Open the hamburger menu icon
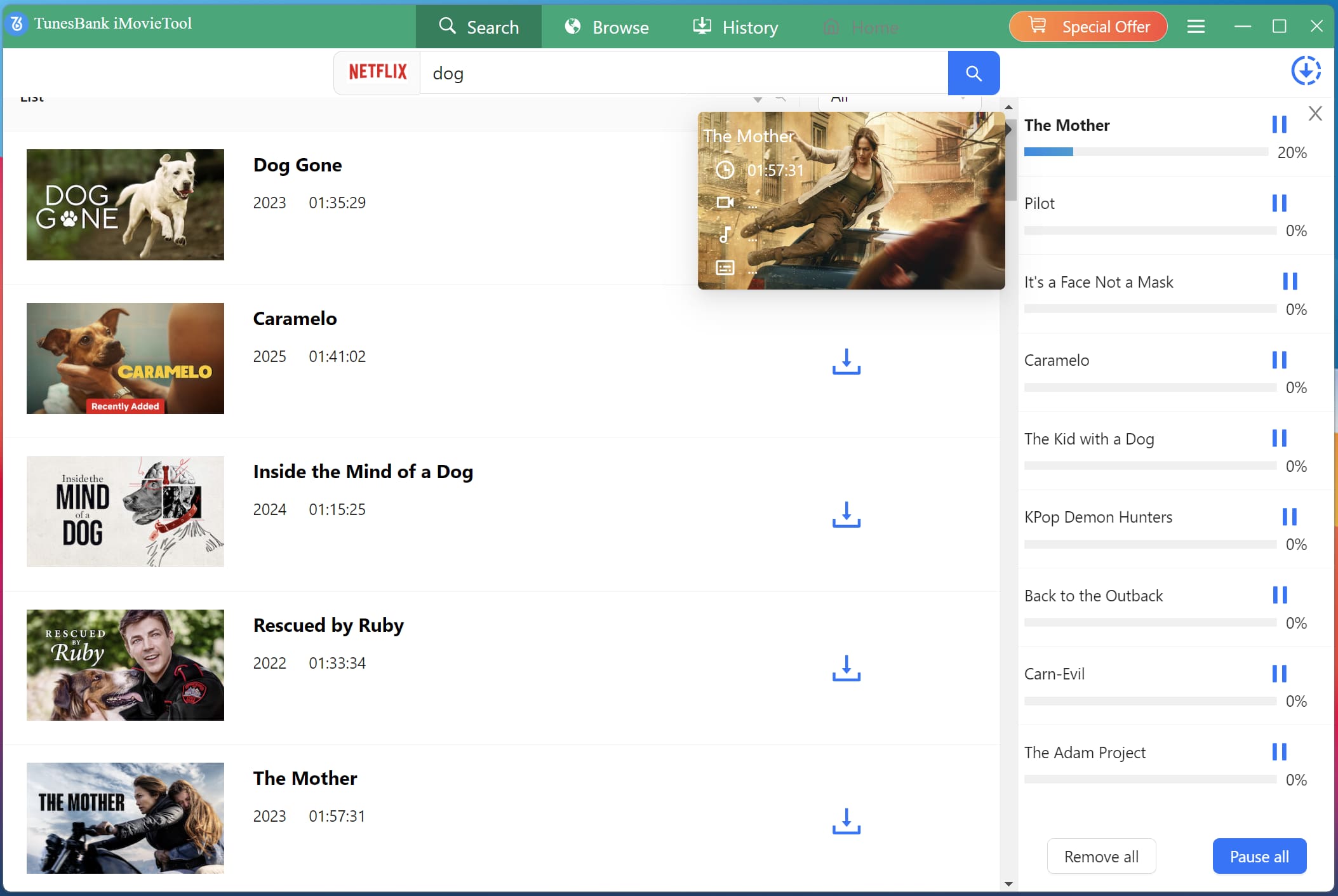The height and width of the screenshot is (896, 1338). pyautogui.click(x=1196, y=26)
